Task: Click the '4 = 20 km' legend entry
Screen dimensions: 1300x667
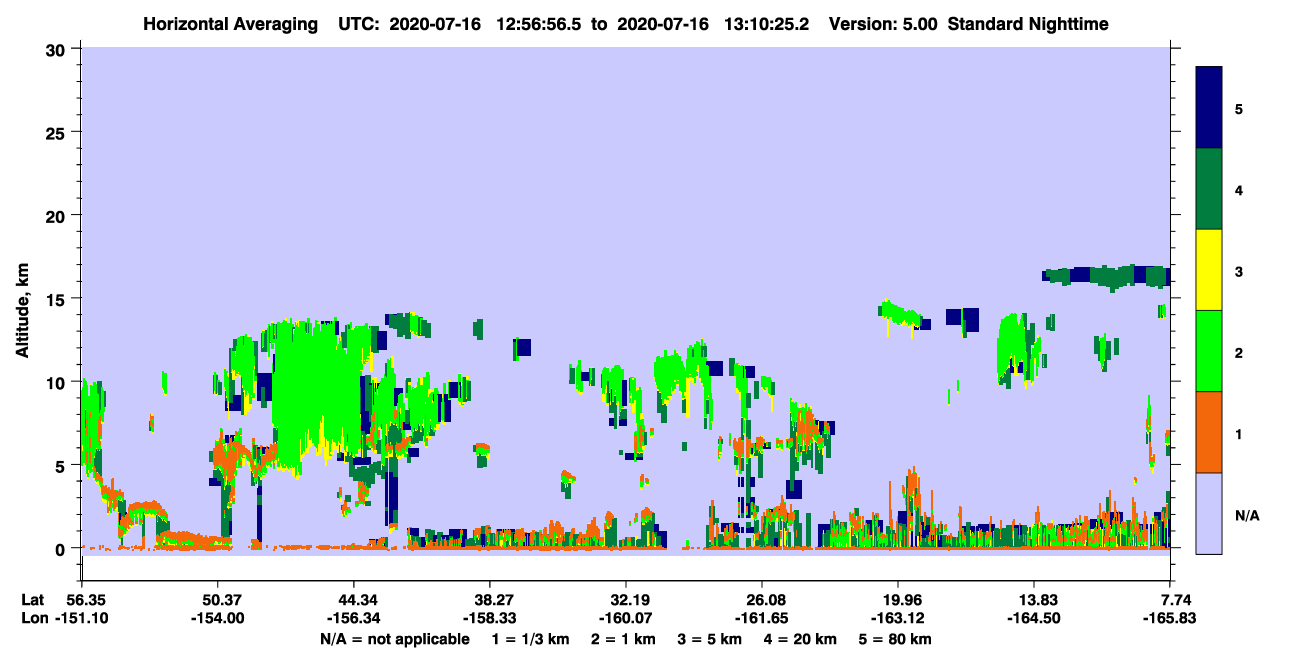Action: tap(802, 639)
